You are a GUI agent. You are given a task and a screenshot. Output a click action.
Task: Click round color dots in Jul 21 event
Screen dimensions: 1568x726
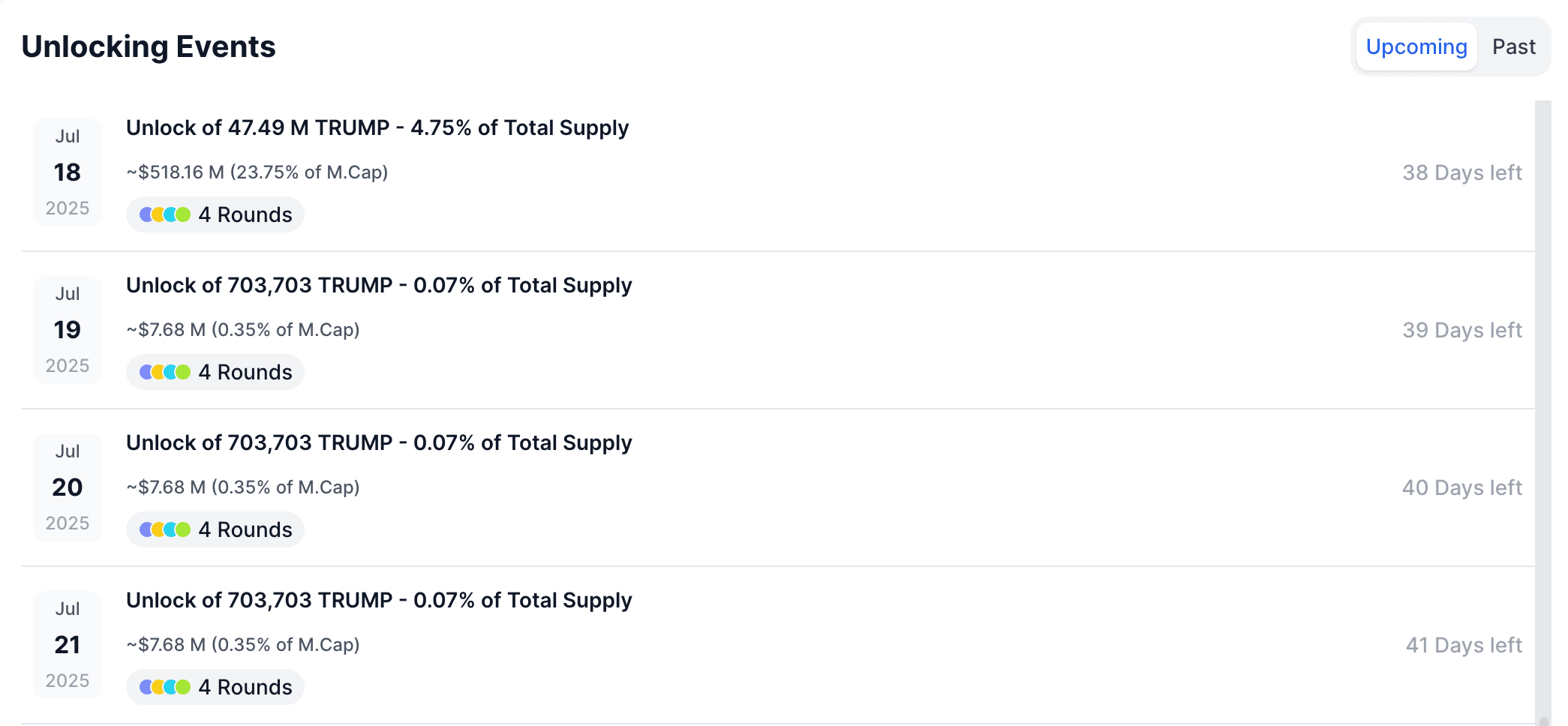point(165,687)
